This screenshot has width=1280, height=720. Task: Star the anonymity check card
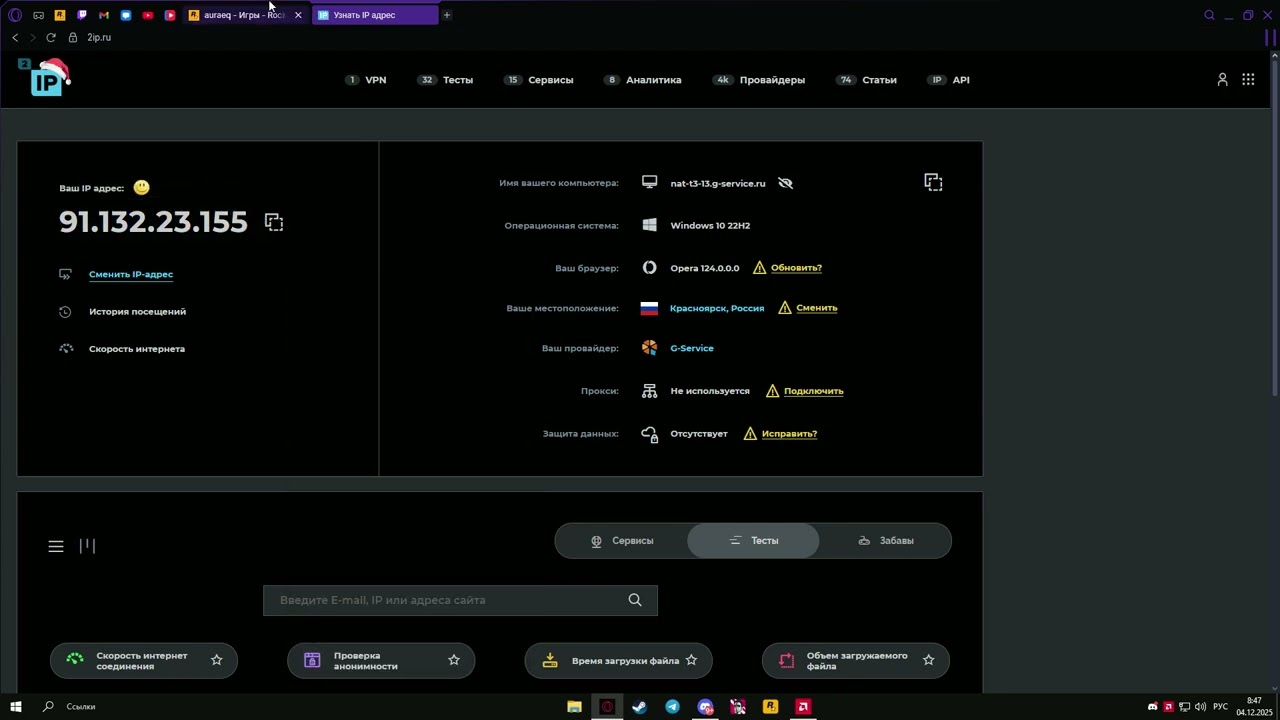(454, 660)
